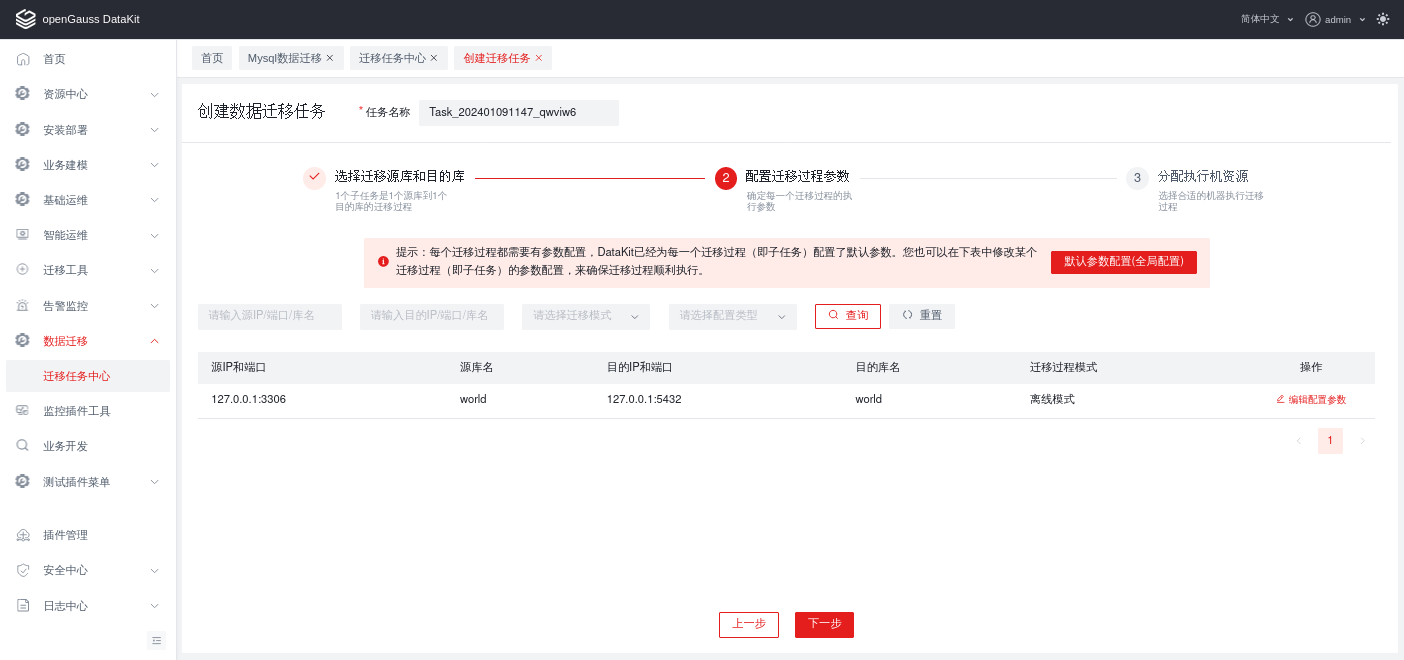Click the 业务开发 magnifier icon
The image size is (1404, 660).
coord(21,445)
